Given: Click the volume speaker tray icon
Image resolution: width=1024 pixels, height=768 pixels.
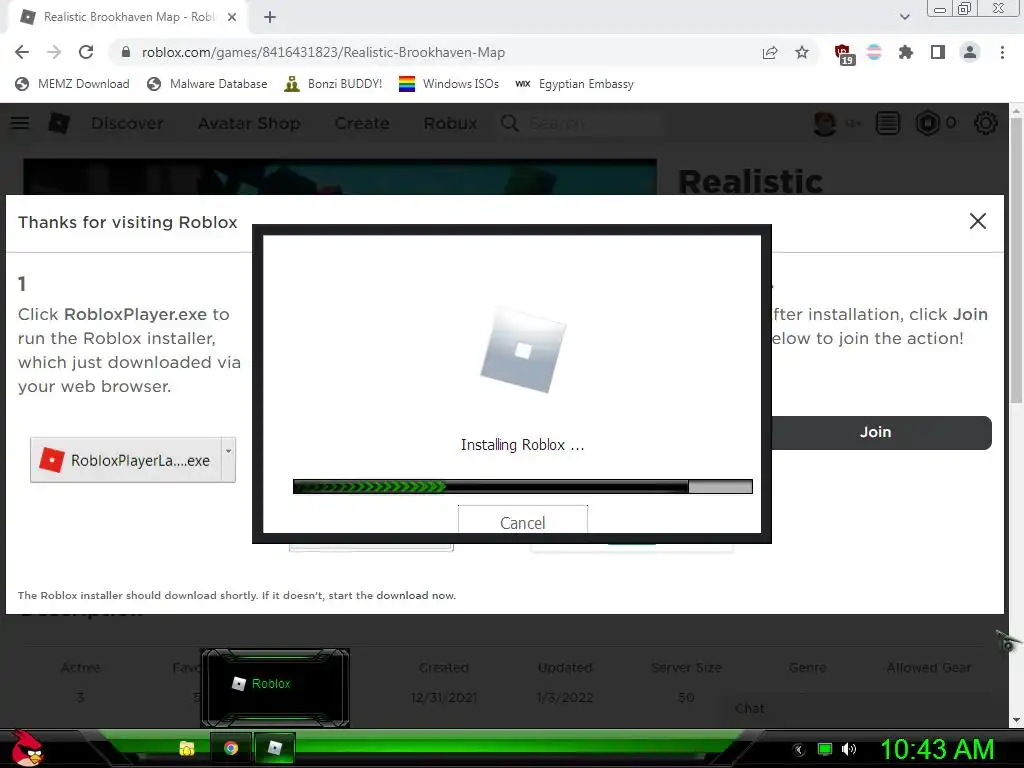Looking at the screenshot, I should tap(849, 750).
